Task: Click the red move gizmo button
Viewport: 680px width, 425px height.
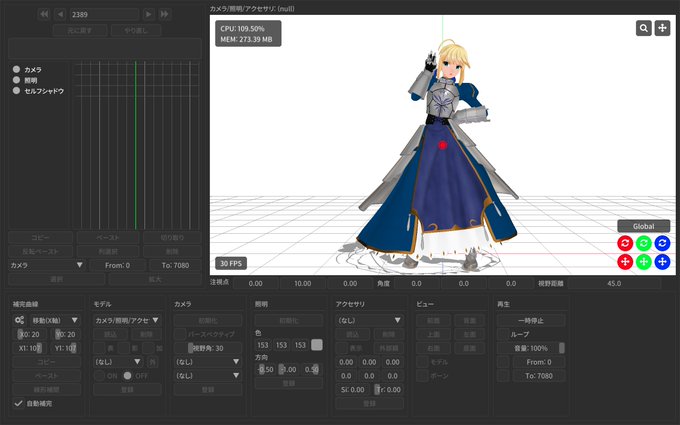Action: pyautogui.click(x=625, y=262)
